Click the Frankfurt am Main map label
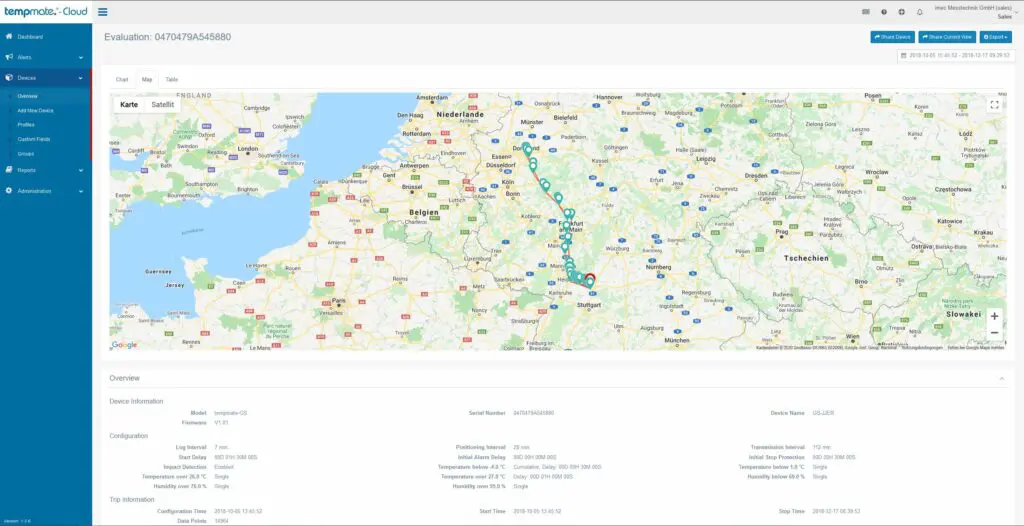This screenshot has height=526, width=1024. click(571, 226)
